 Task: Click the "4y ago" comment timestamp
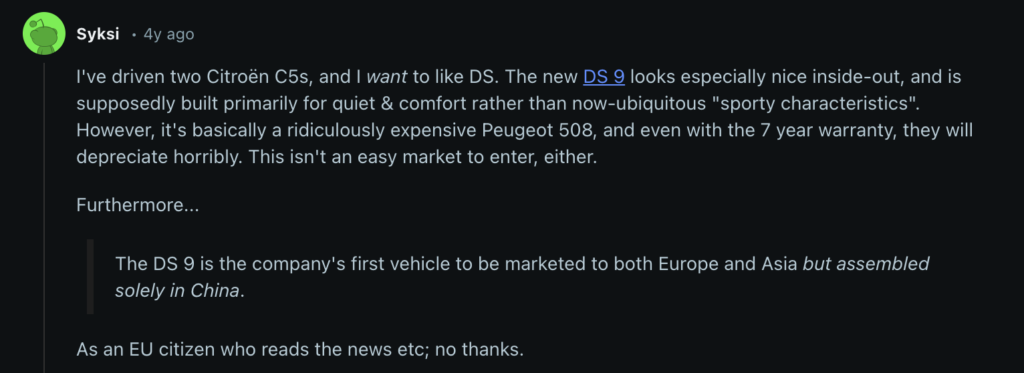(x=168, y=34)
